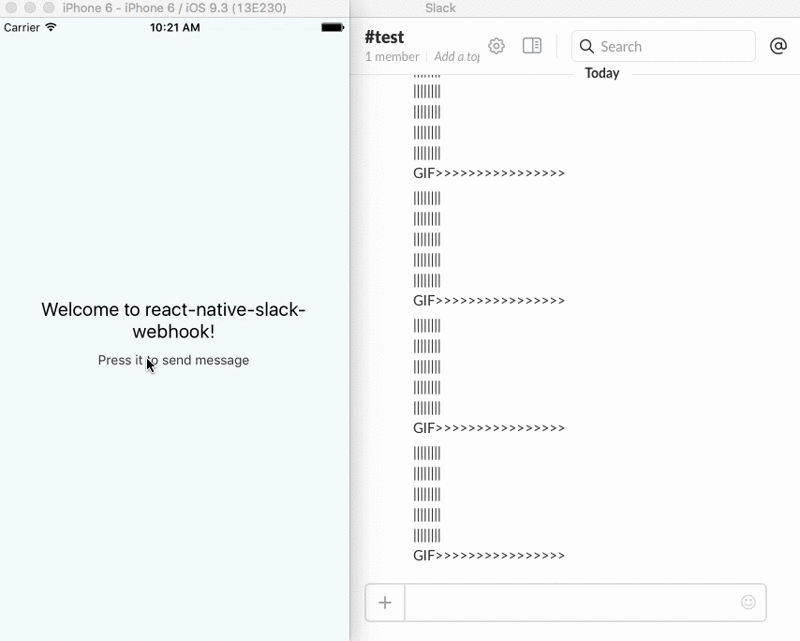Screen dimensions: 800x641
Task: Click the Wi-Fi icon in simulator status bar
Action: click(51, 27)
